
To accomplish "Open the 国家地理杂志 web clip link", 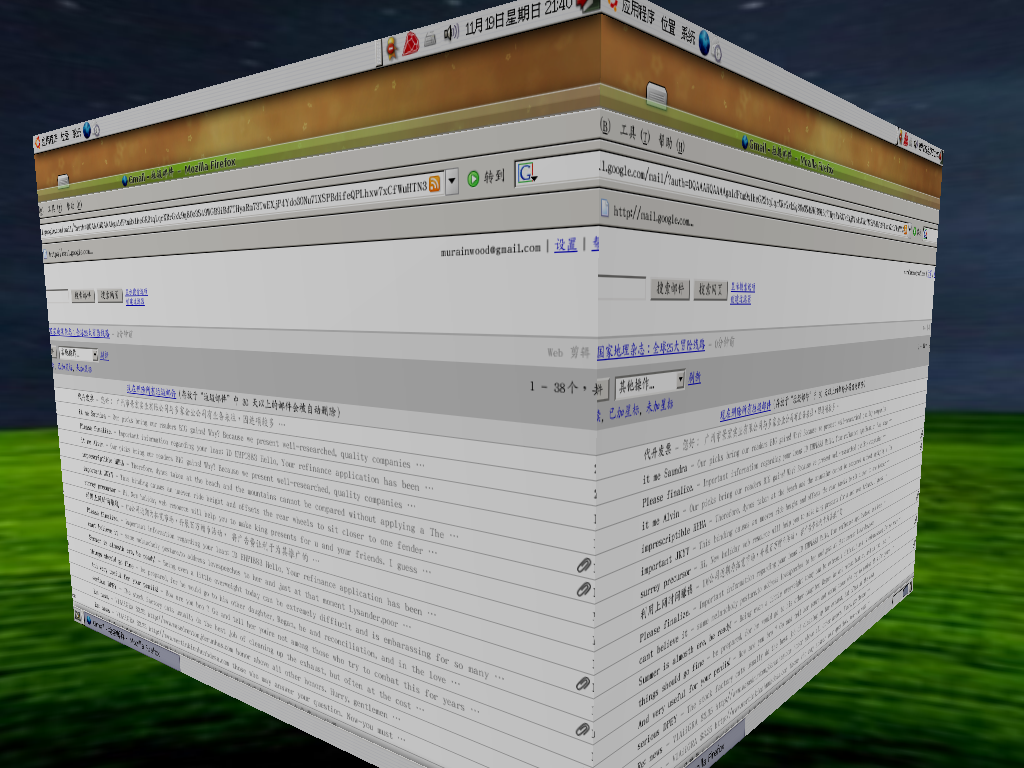I will [x=651, y=348].
